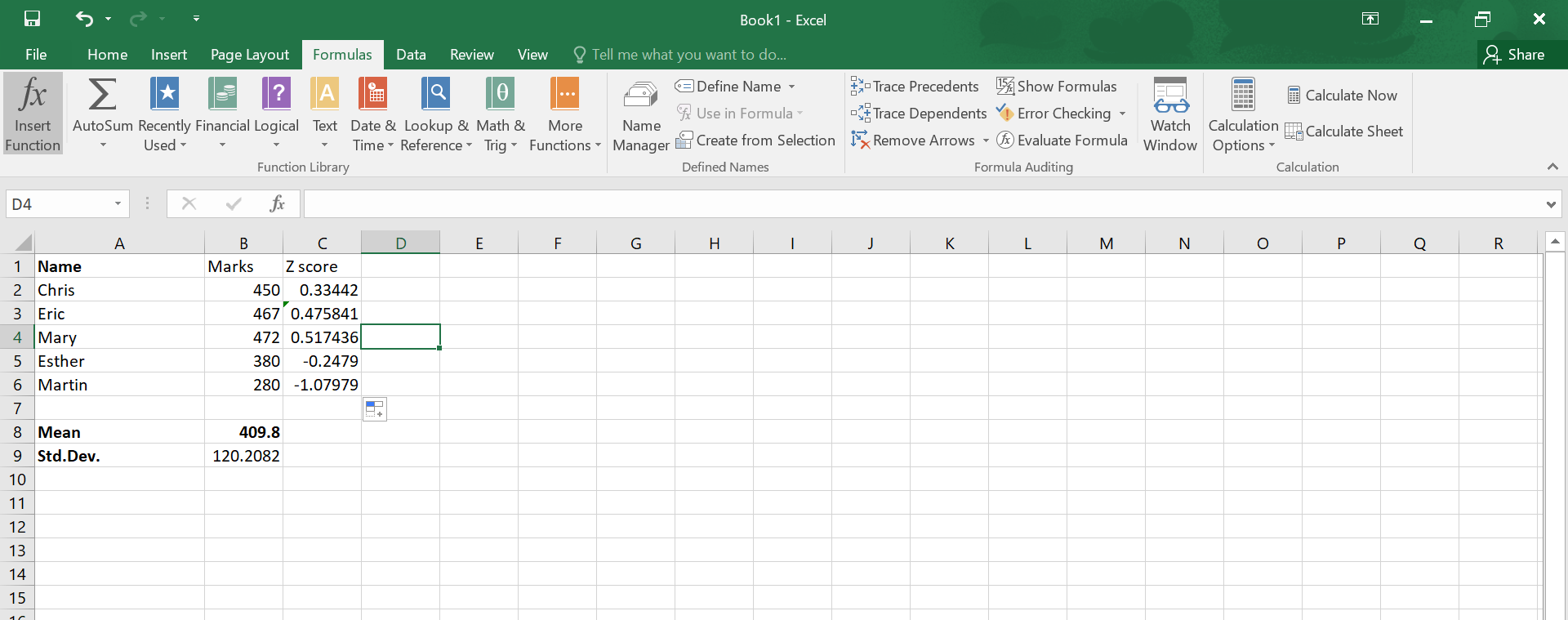Screen dimensions: 1568x620
Task: Select column B header
Action: point(243,243)
